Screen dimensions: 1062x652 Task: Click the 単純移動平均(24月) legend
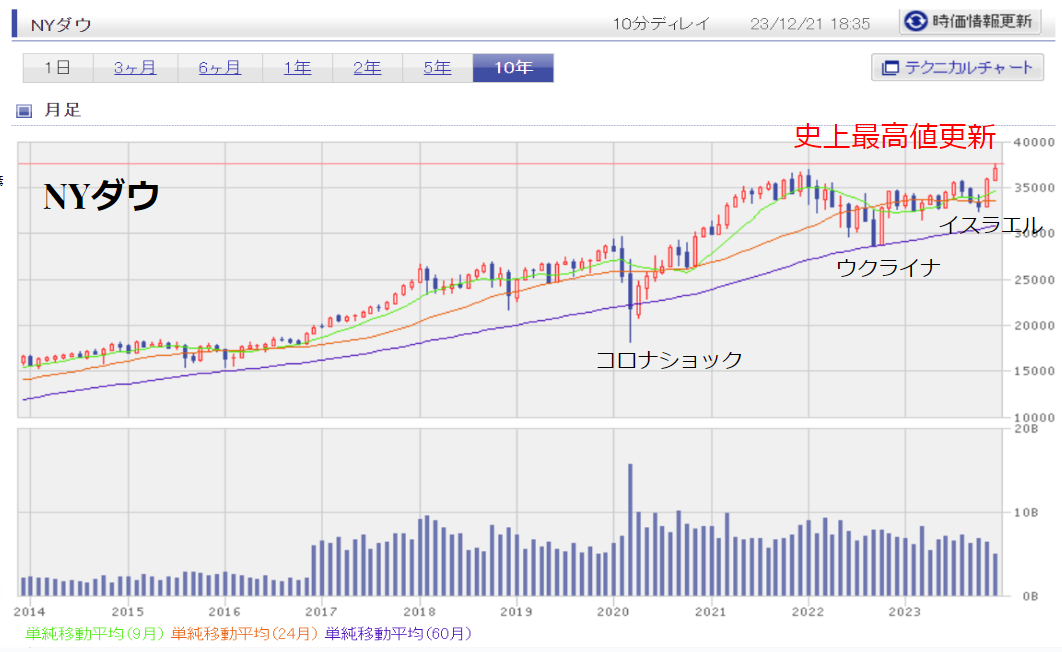[x=244, y=634]
